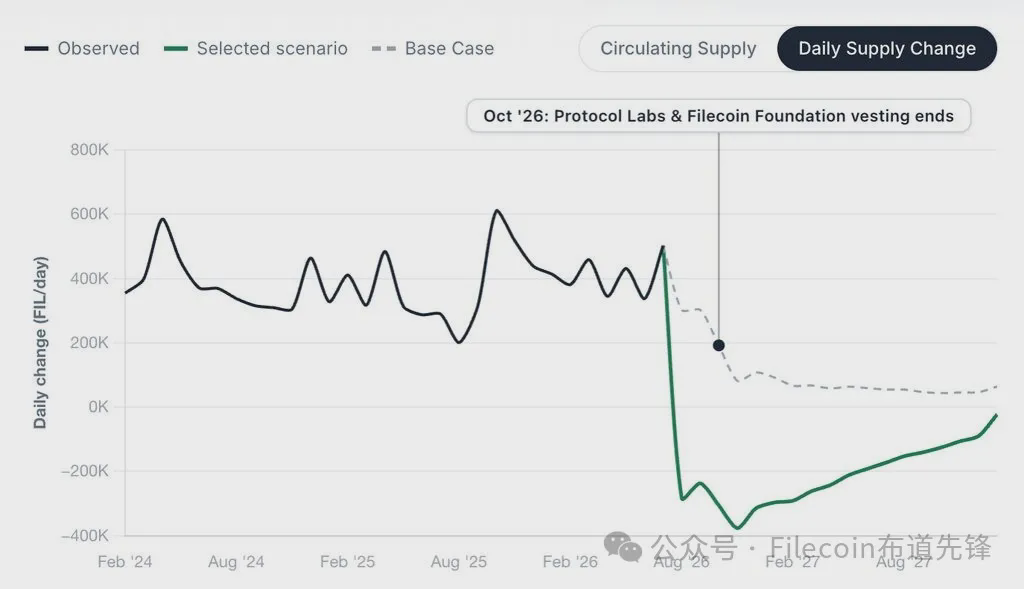The height and width of the screenshot is (589, 1024).
Task: Click the green Selected scenario swatch
Action: pyautogui.click(x=176, y=48)
